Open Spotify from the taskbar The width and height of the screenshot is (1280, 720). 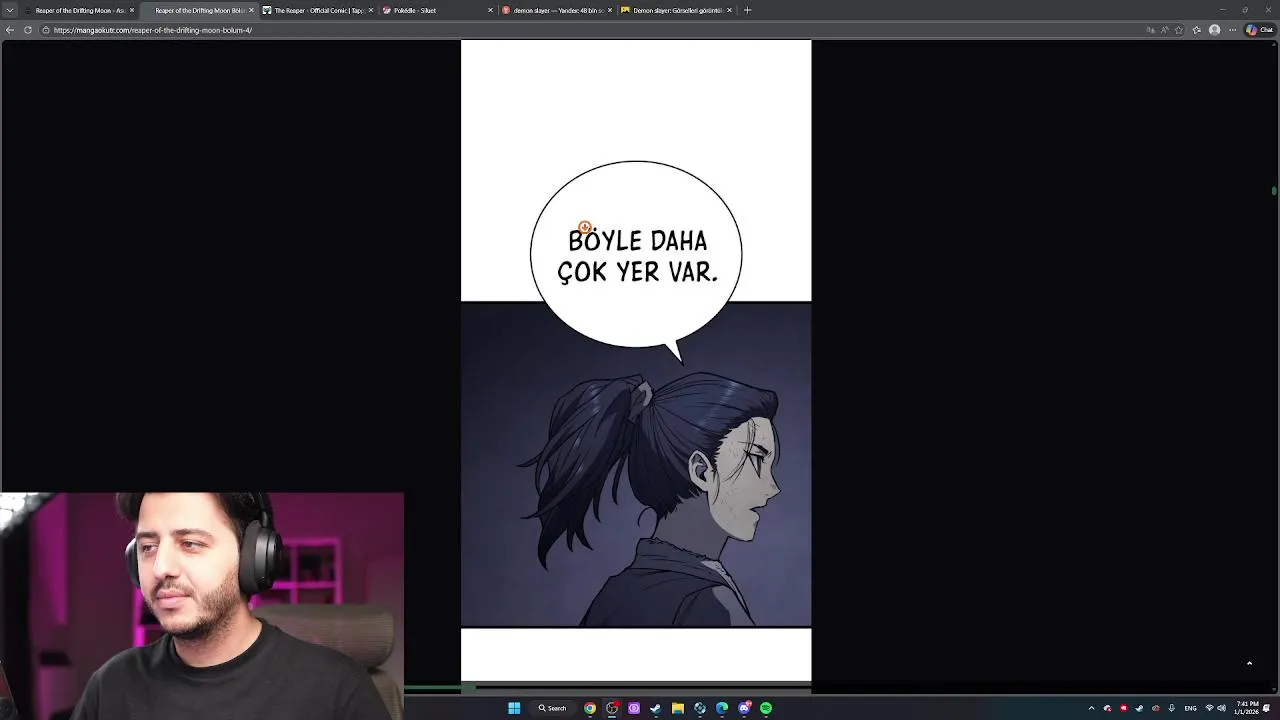coord(766,708)
